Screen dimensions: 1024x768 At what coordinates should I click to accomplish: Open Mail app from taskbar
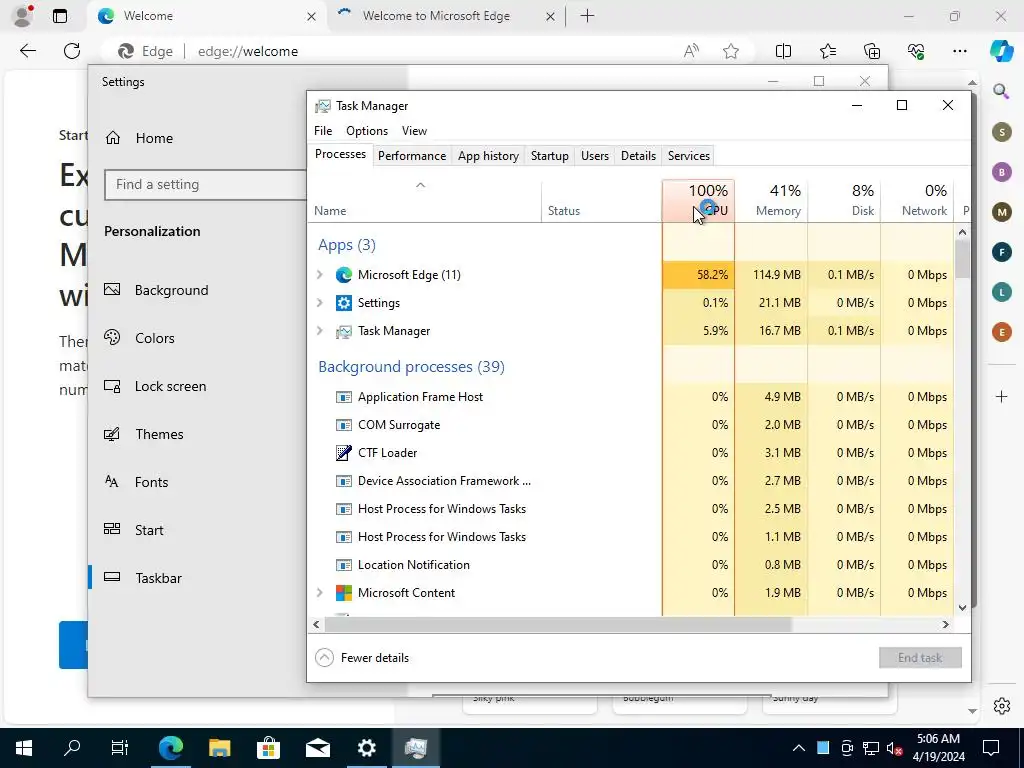[x=317, y=748]
